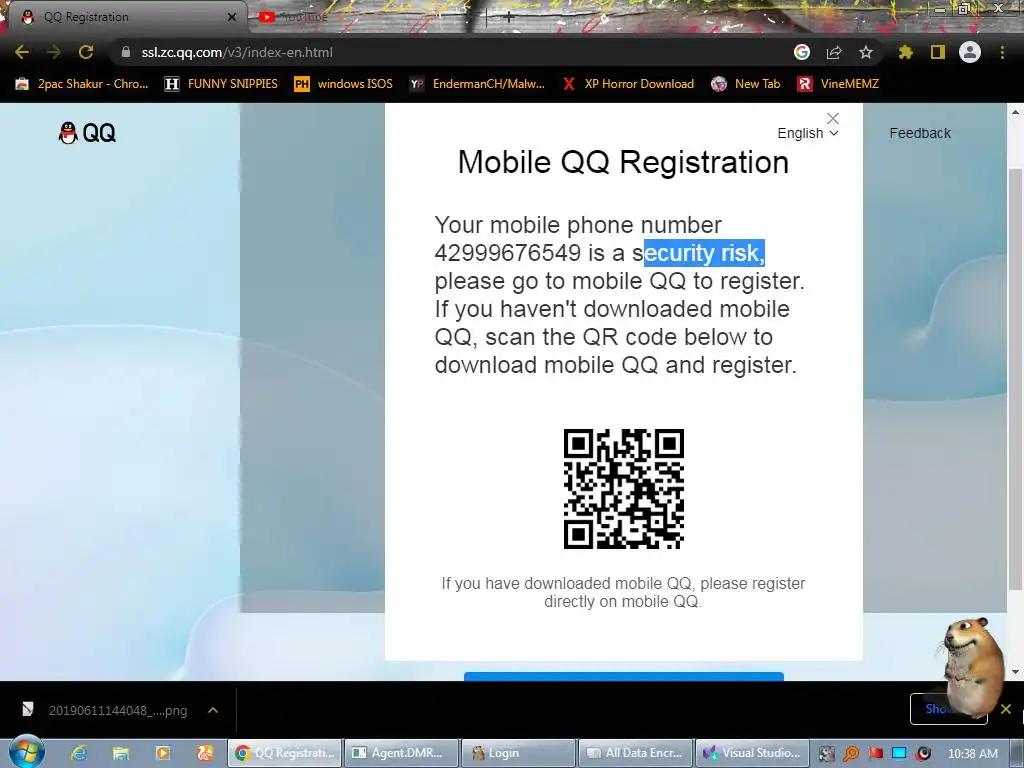The height and width of the screenshot is (768, 1024).
Task: Click the QR code image
Action: [x=624, y=488]
